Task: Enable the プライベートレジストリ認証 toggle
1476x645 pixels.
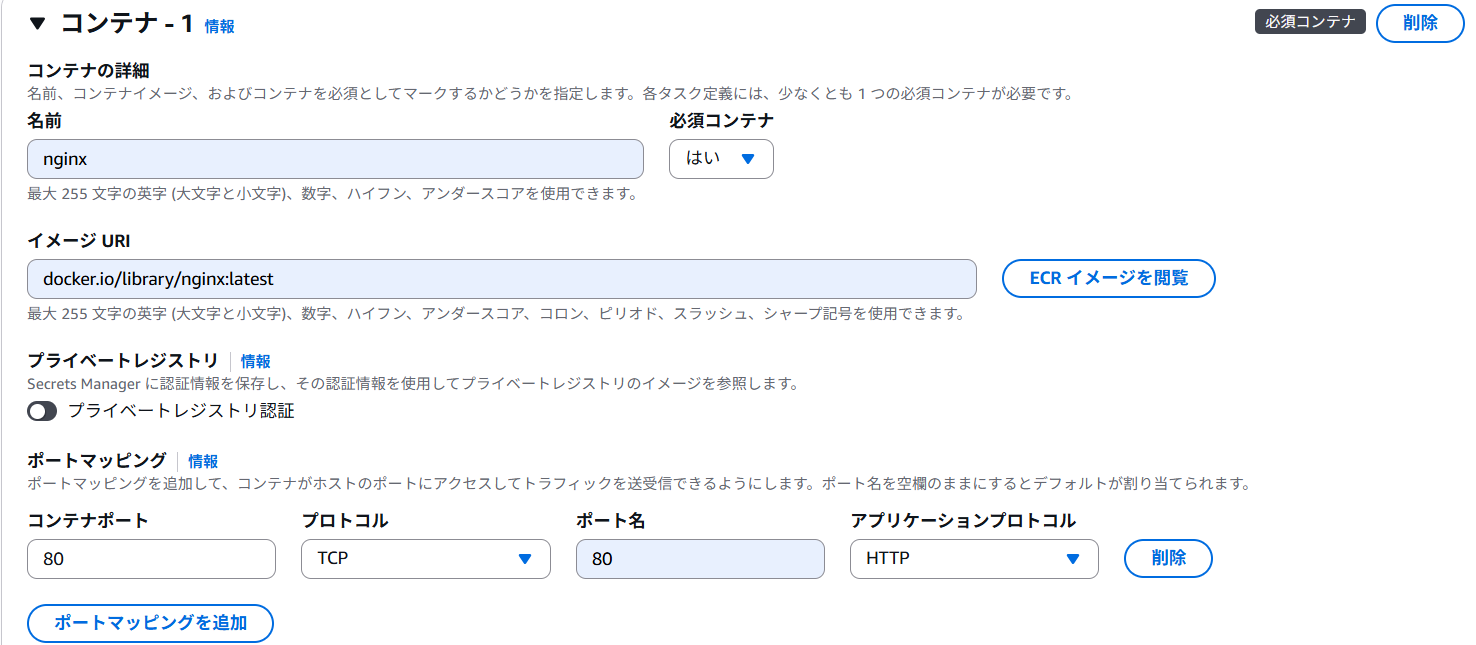Action: 42,411
